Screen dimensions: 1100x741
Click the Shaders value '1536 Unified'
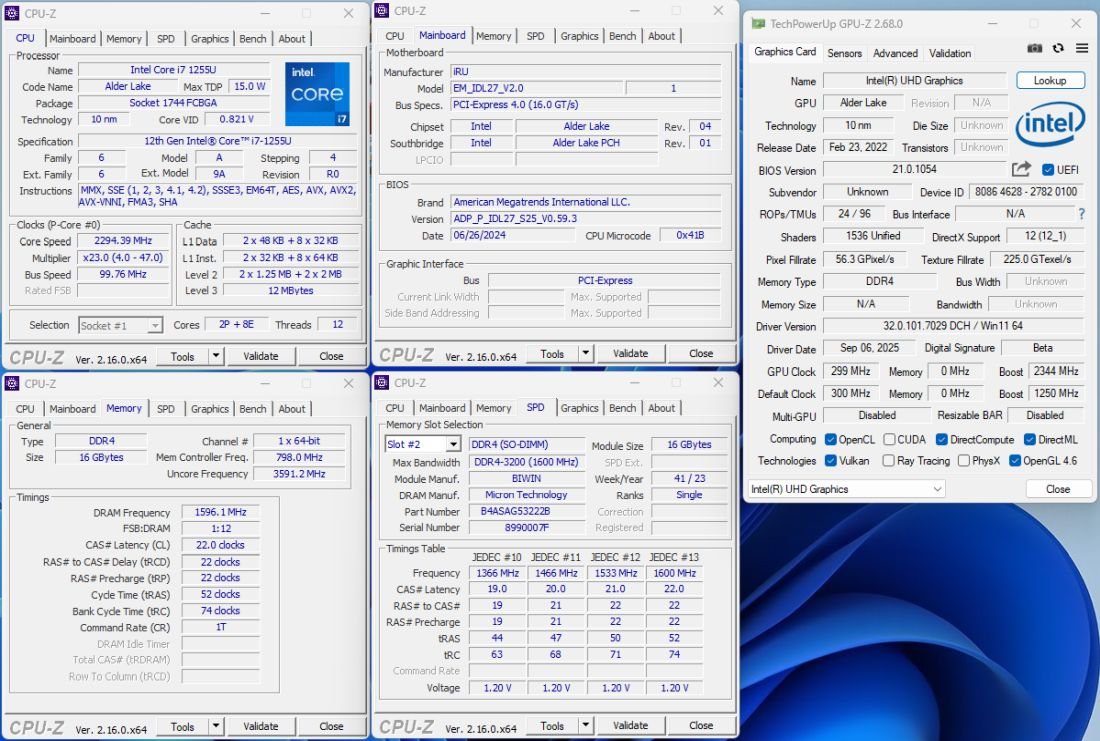(873, 236)
